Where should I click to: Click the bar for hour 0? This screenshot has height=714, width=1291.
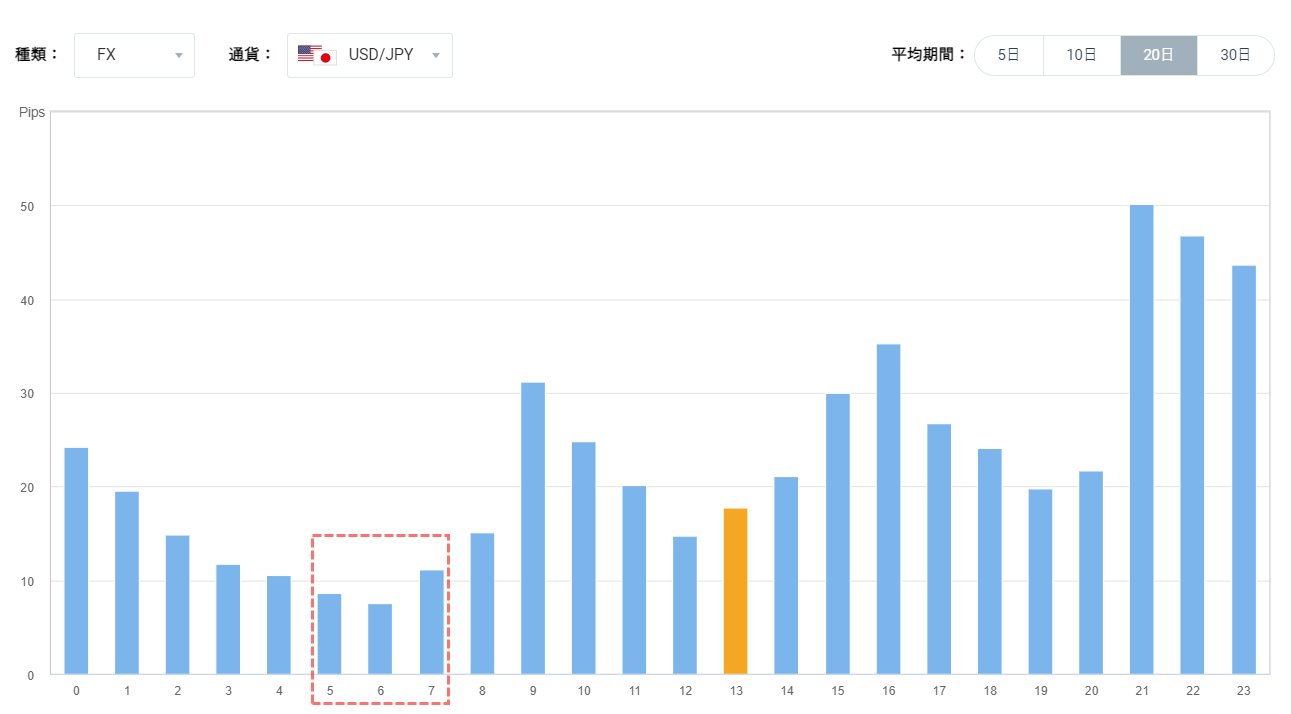tap(76, 561)
